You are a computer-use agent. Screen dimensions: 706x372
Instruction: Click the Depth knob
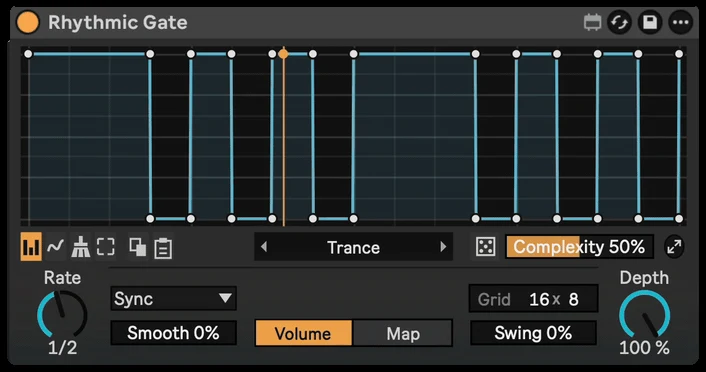pos(644,315)
